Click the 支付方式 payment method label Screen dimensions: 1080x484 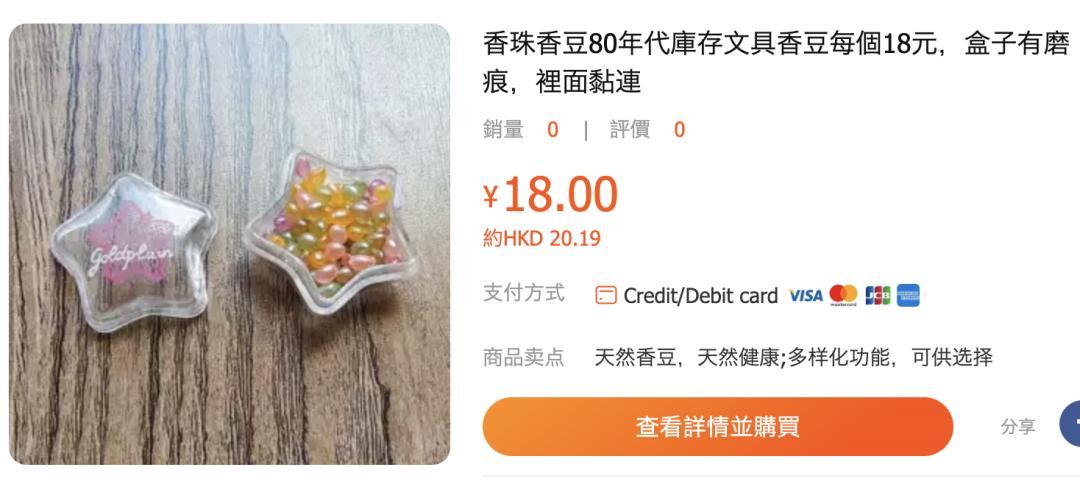coord(523,293)
